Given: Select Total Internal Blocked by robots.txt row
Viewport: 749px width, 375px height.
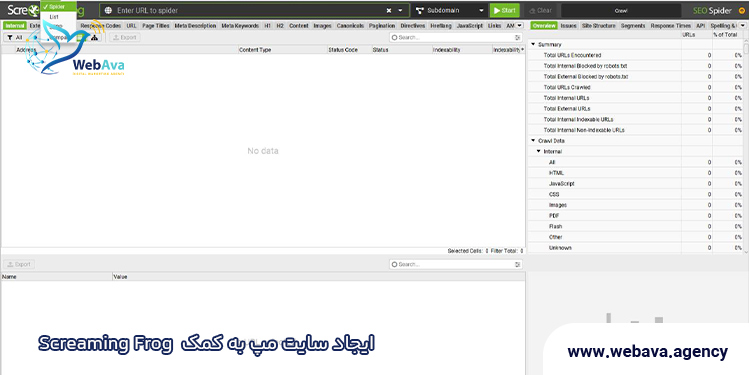Looking at the screenshot, I should click(x=635, y=66).
